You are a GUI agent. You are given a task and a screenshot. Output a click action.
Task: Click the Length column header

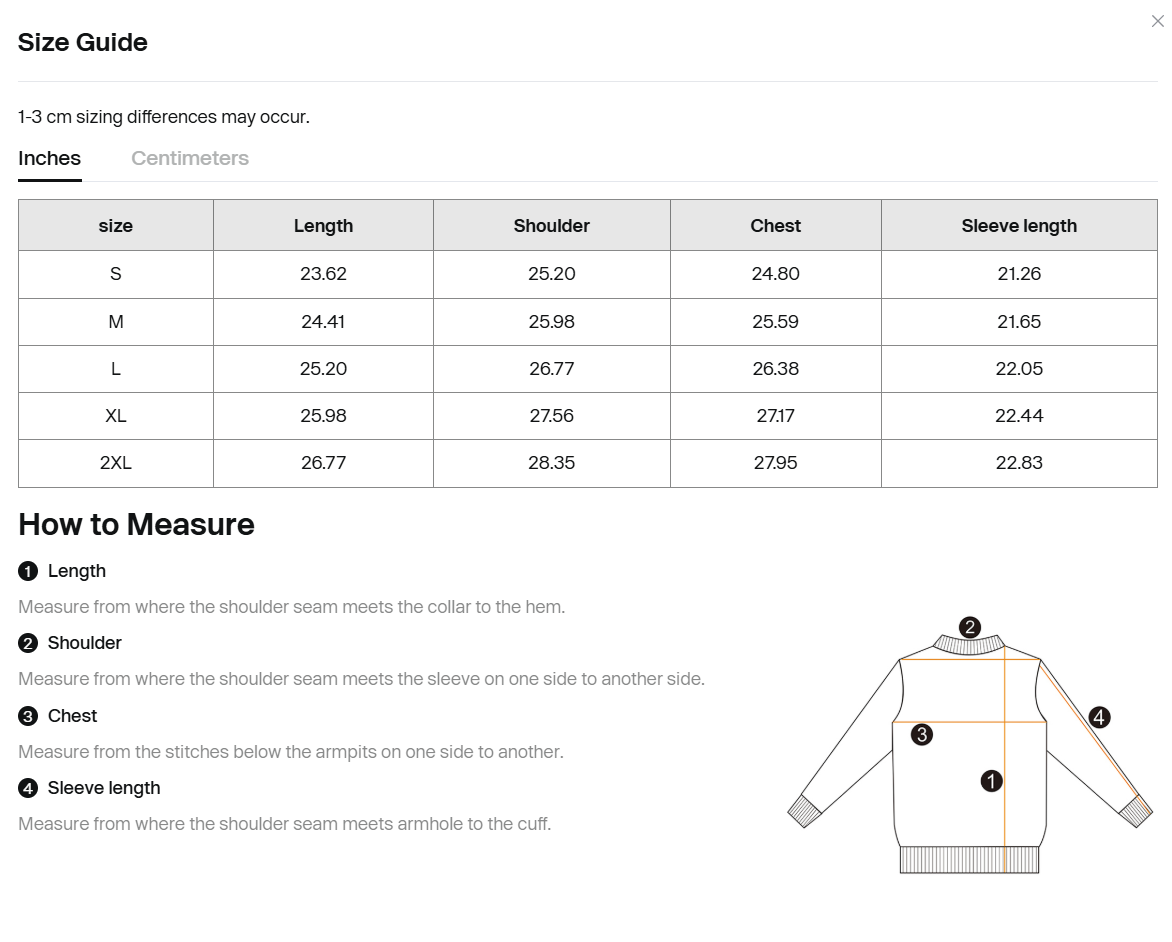click(x=323, y=226)
